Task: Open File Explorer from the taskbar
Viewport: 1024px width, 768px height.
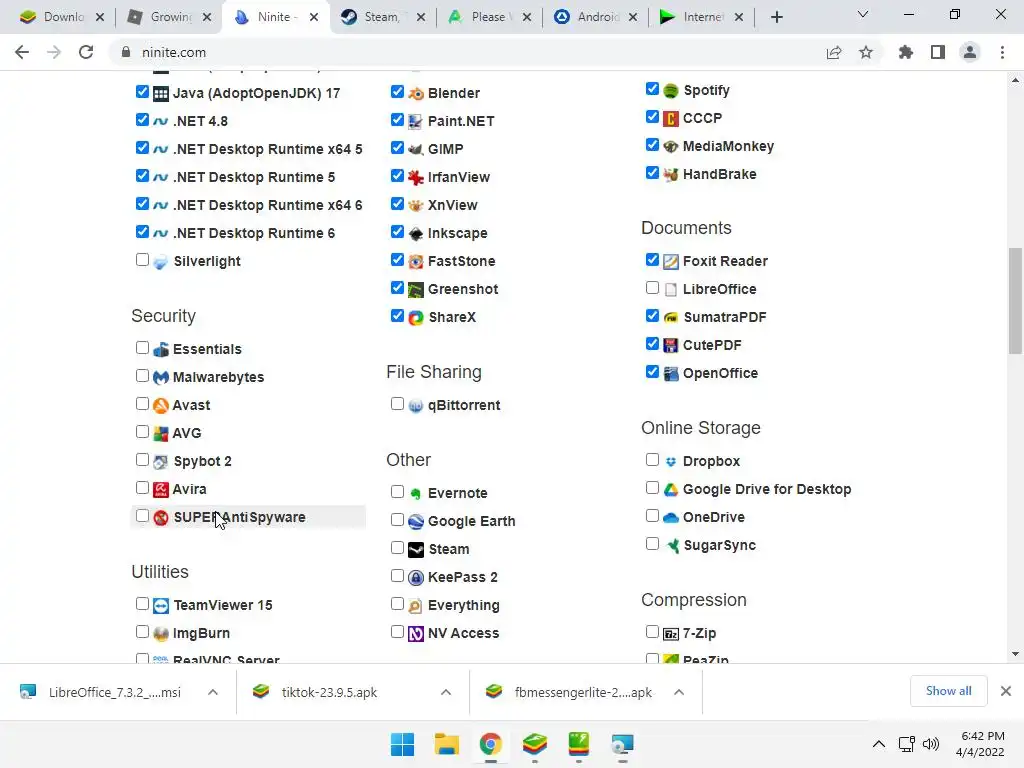Action: (x=447, y=744)
